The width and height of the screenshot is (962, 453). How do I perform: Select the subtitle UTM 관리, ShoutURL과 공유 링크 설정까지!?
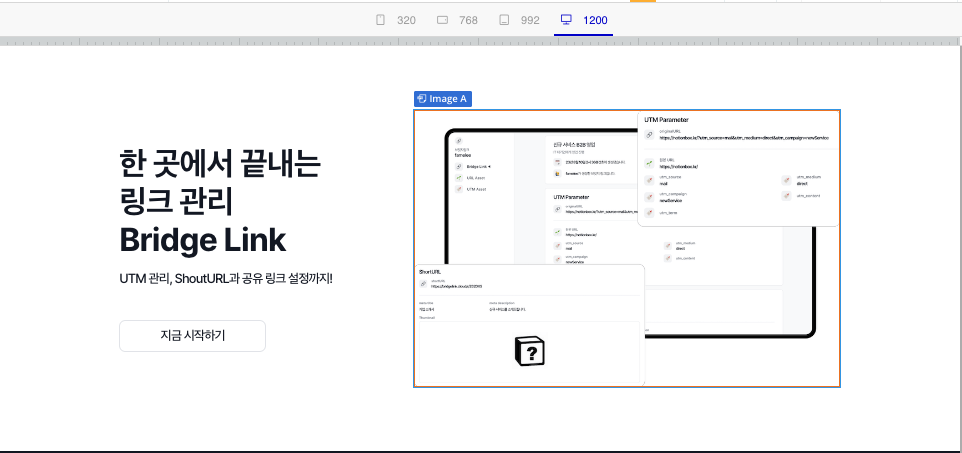tap(226, 279)
